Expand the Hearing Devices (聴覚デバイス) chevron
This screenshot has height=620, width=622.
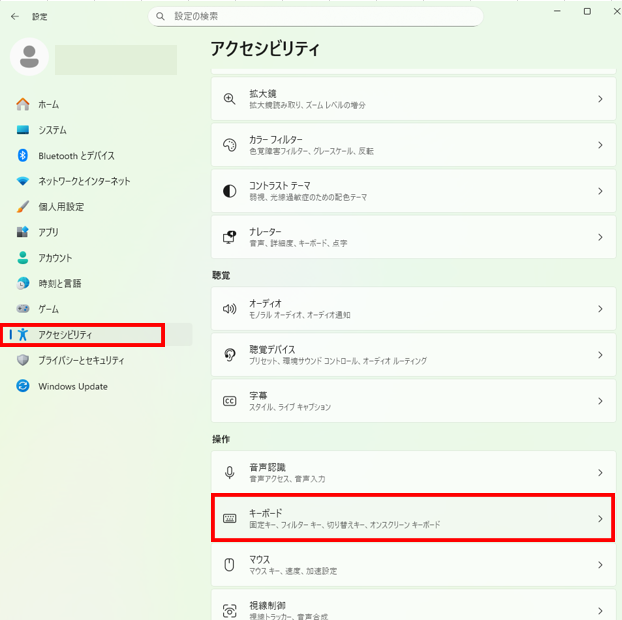599,355
